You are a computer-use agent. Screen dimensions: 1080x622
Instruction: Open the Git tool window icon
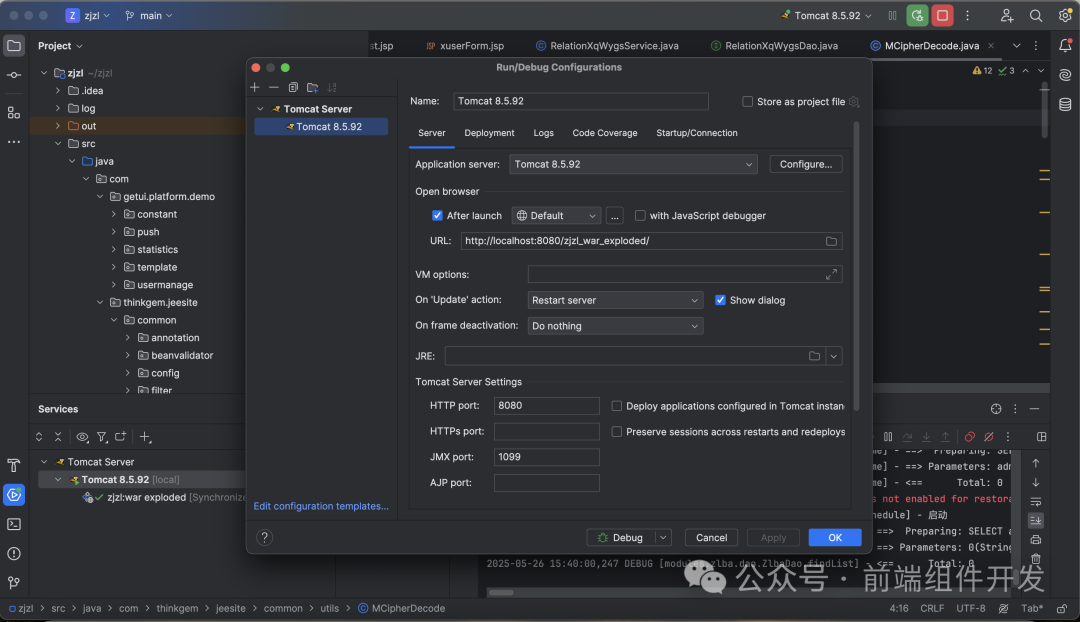click(14, 583)
